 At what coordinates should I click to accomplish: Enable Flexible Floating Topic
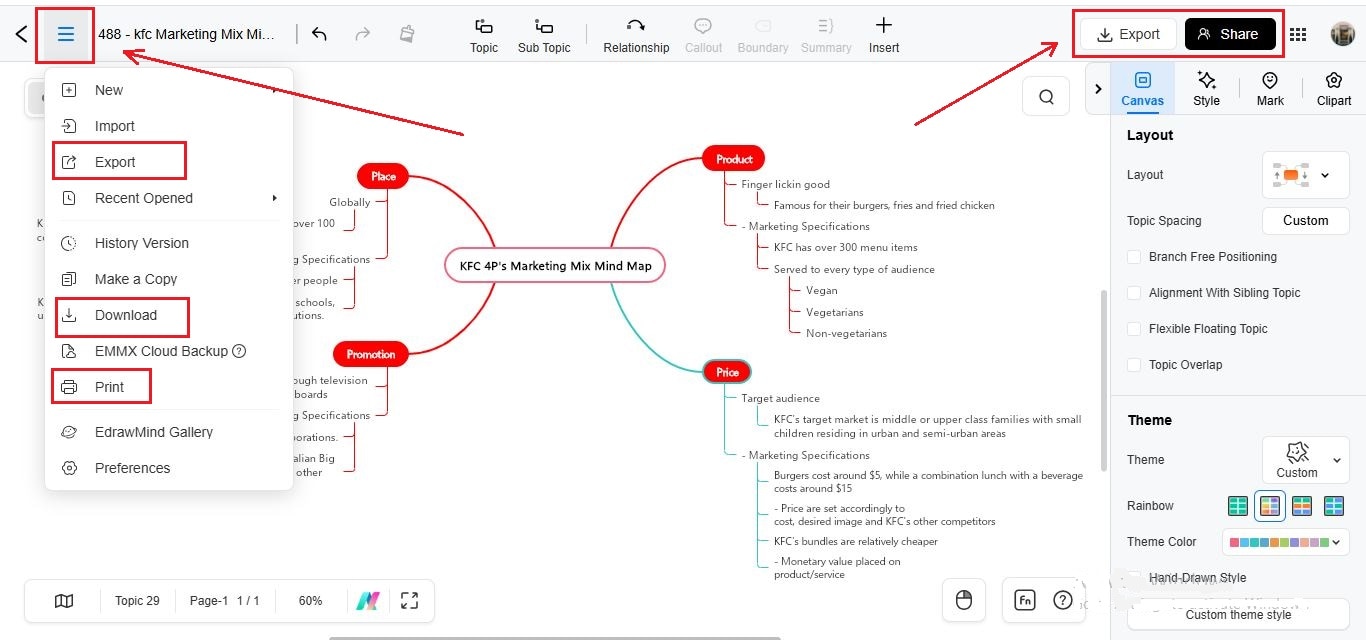(x=1134, y=329)
